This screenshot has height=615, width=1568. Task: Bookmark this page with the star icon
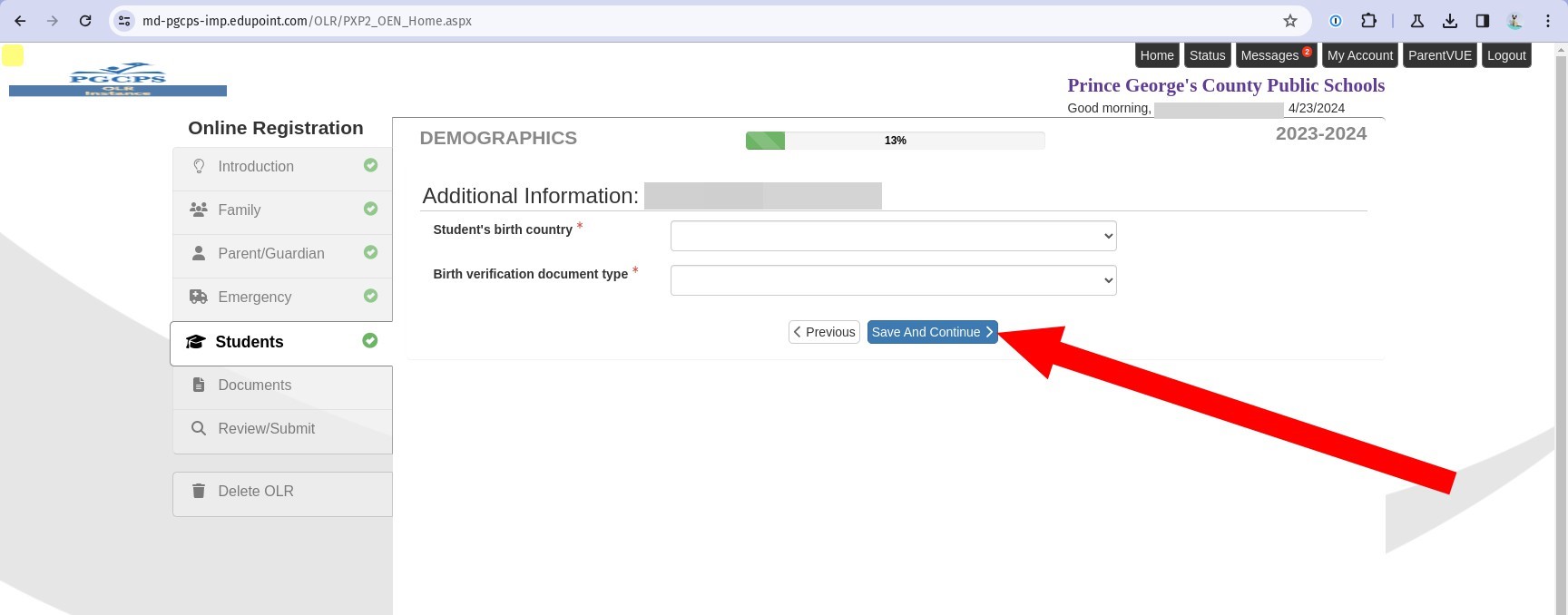[x=1289, y=21]
